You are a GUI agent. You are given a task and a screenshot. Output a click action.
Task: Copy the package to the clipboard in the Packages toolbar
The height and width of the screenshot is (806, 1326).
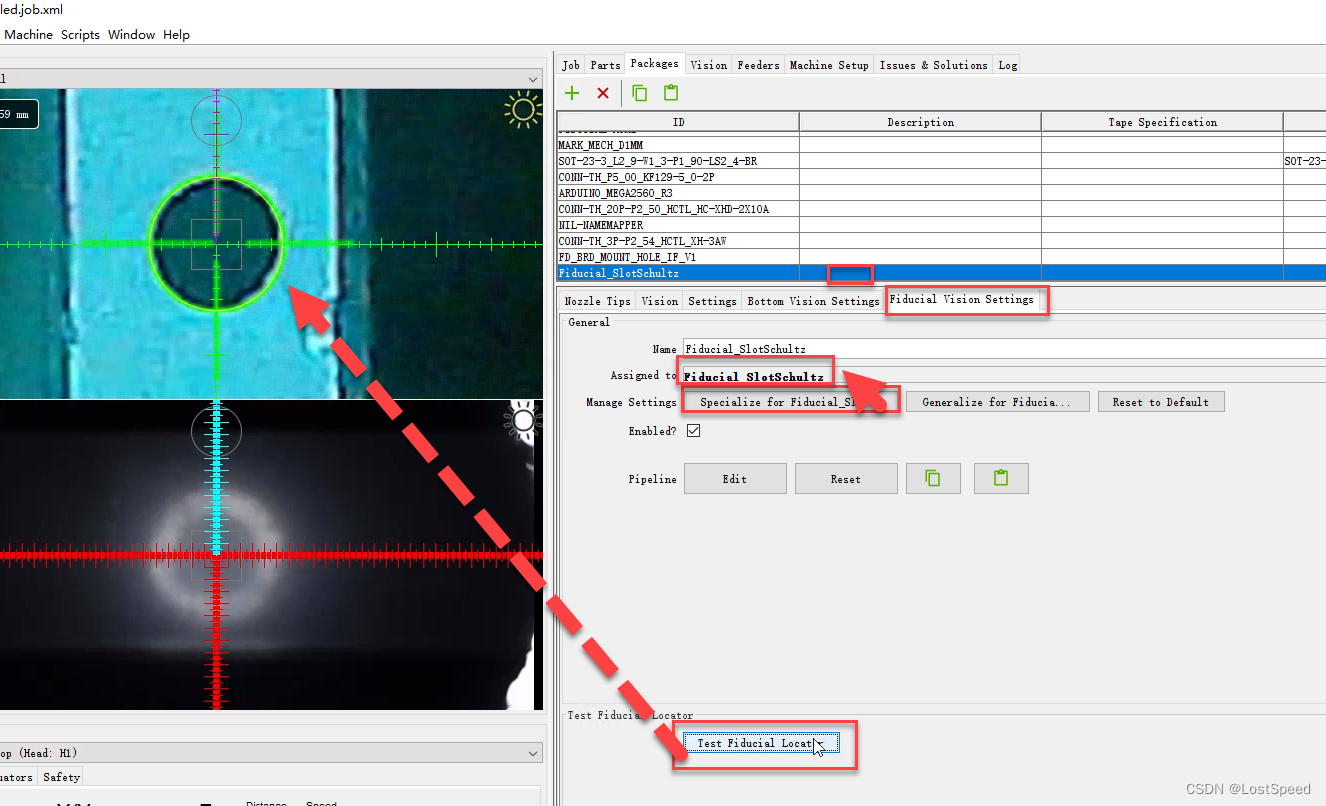(x=640, y=93)
